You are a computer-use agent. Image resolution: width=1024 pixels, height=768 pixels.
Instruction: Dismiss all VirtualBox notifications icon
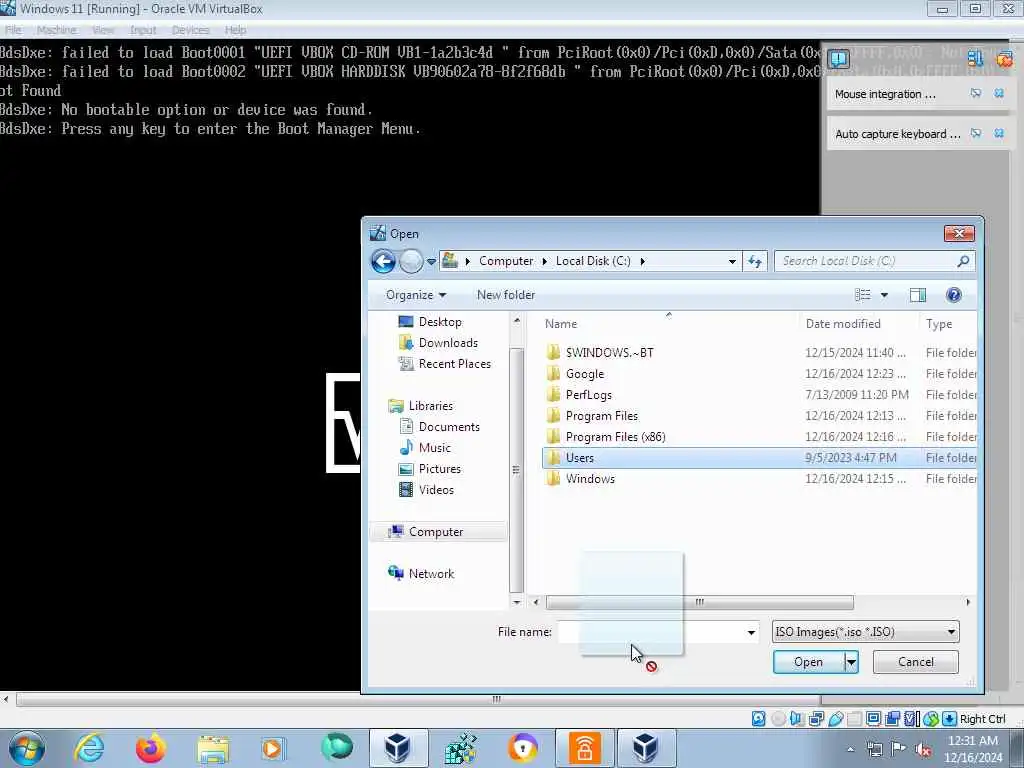point(1004,59)
